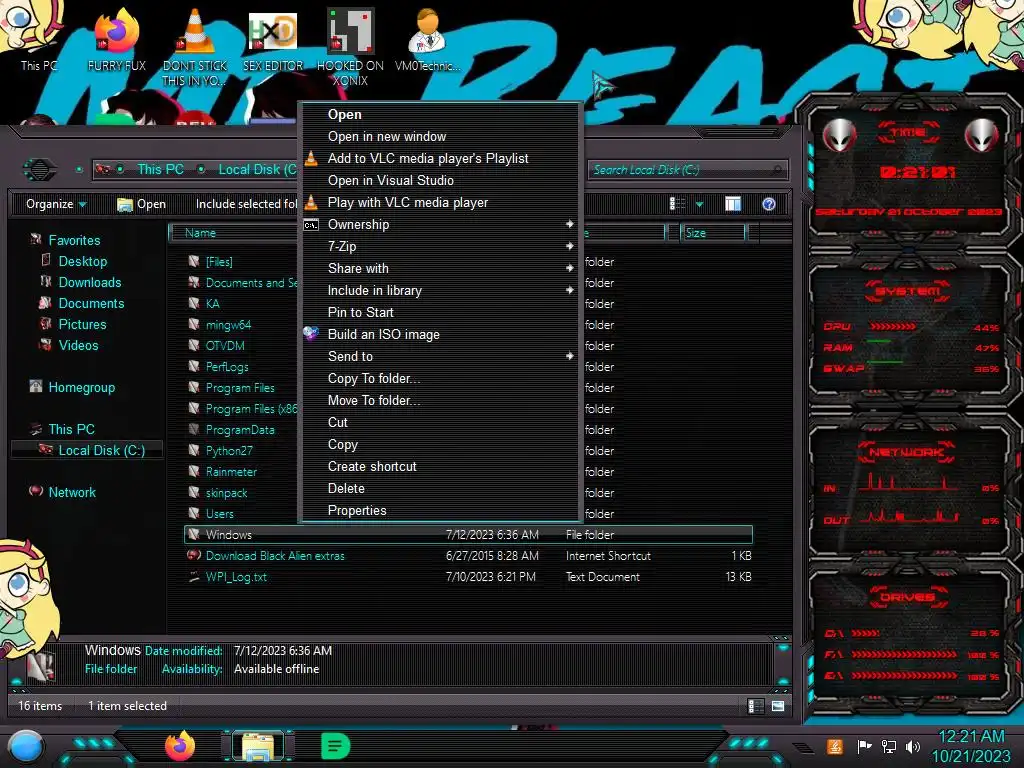Click the Start orb button
1024x768 pixels.
tap(25, 747)
